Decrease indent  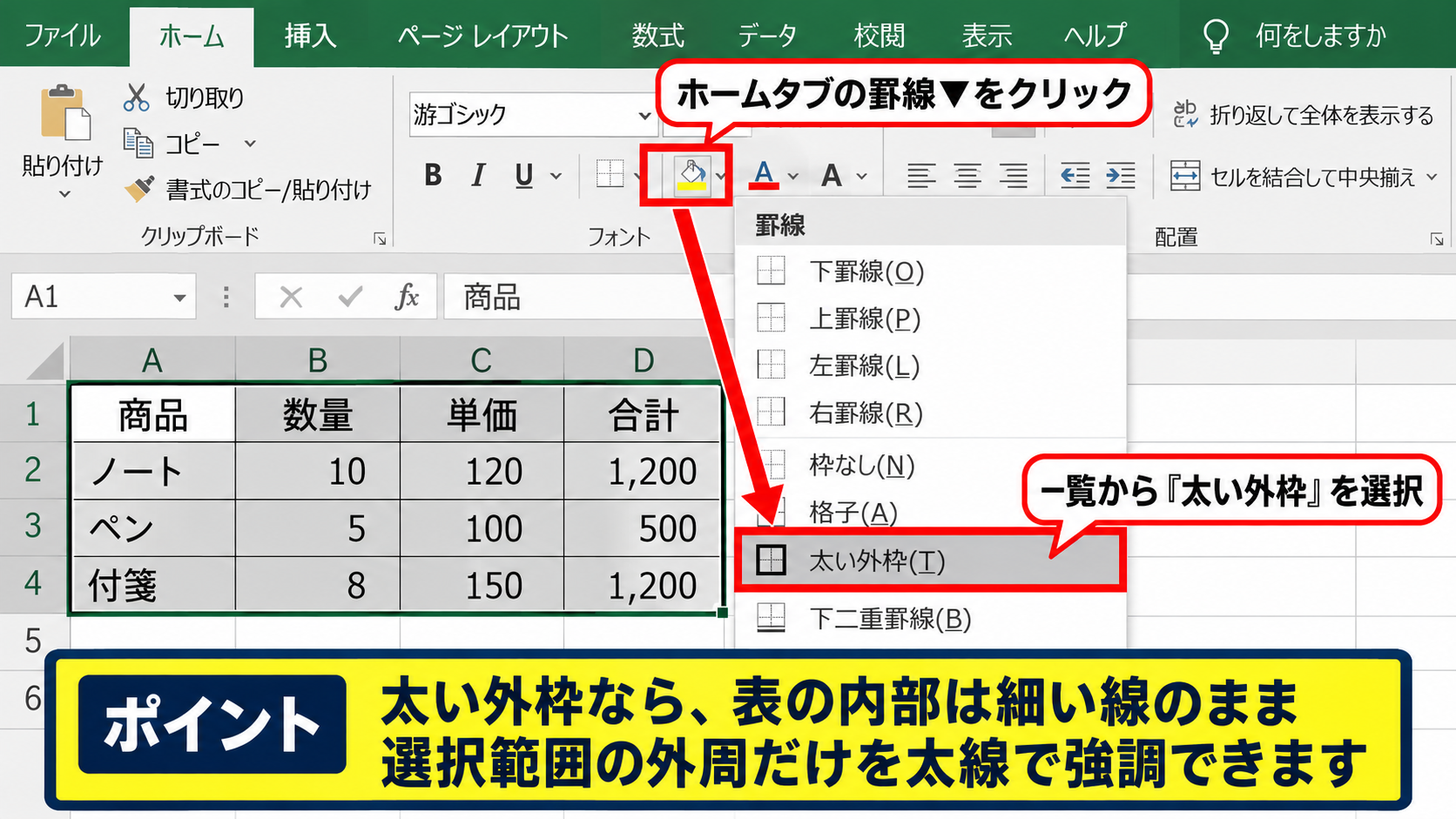coord(1075,176)
